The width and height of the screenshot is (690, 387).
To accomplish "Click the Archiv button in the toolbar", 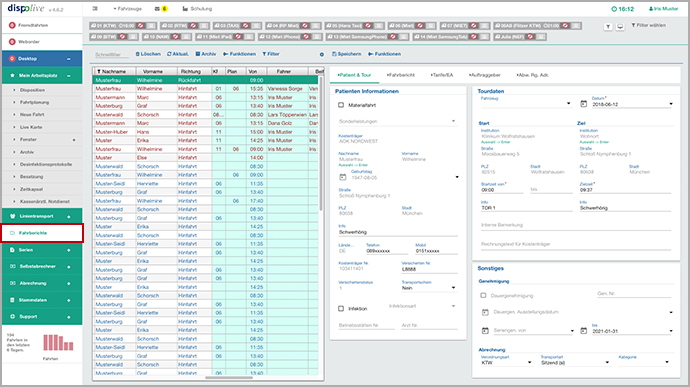I will 206,54.
